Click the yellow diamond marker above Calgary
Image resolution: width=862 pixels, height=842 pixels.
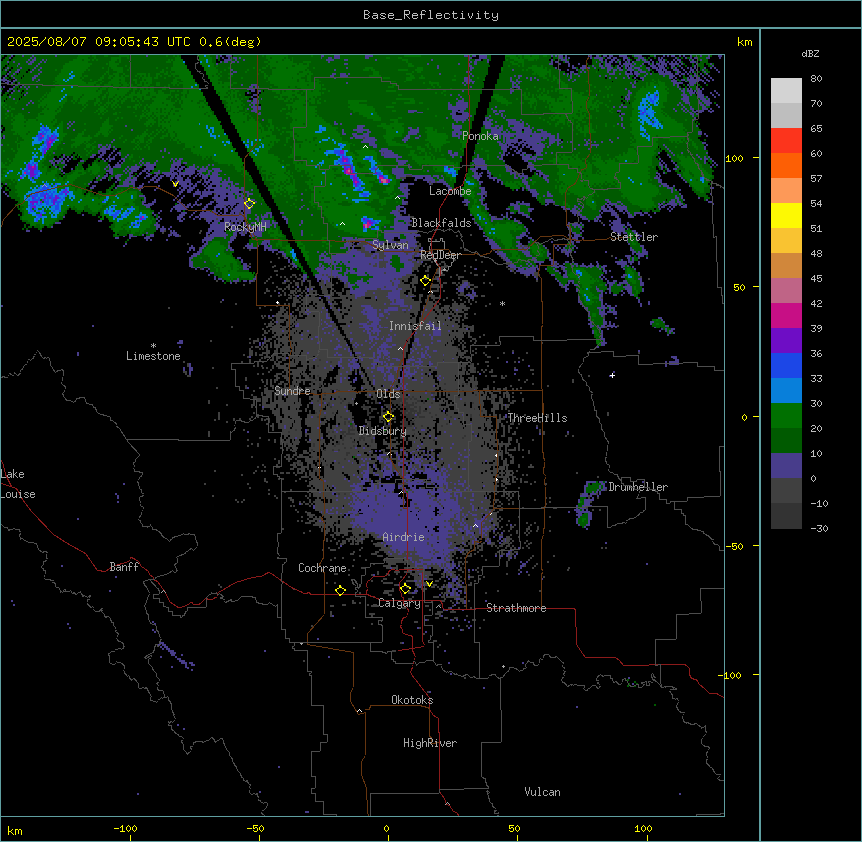coord(405,589)
